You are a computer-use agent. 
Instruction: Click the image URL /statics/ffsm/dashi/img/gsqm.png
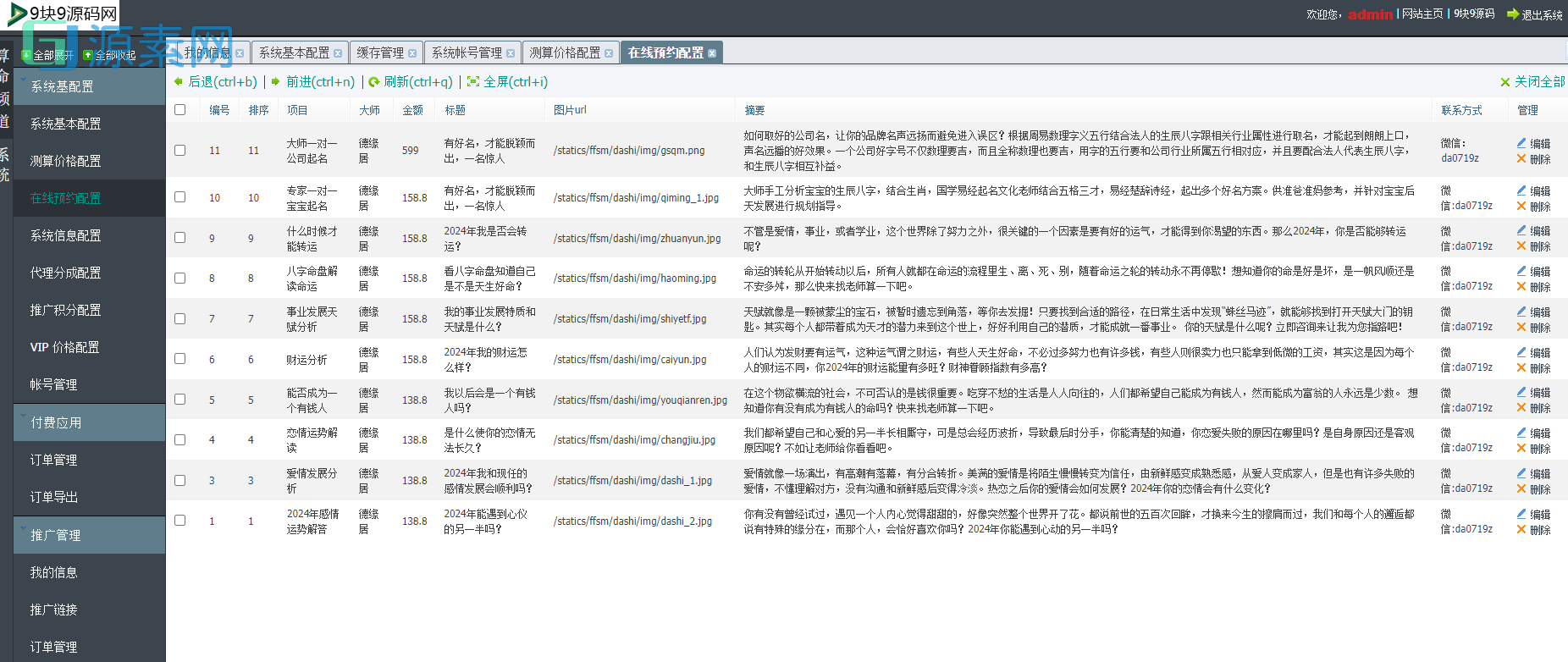tap(629, 151)
